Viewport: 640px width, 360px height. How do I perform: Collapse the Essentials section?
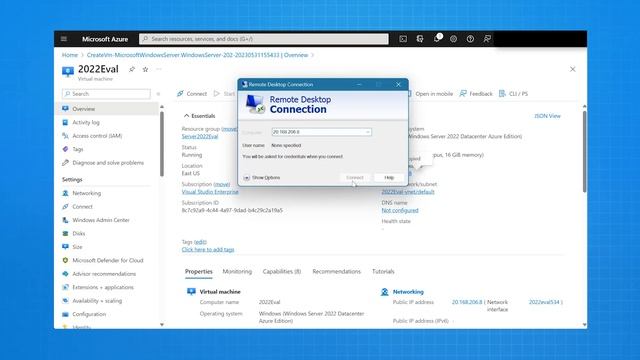coord(199,116)
